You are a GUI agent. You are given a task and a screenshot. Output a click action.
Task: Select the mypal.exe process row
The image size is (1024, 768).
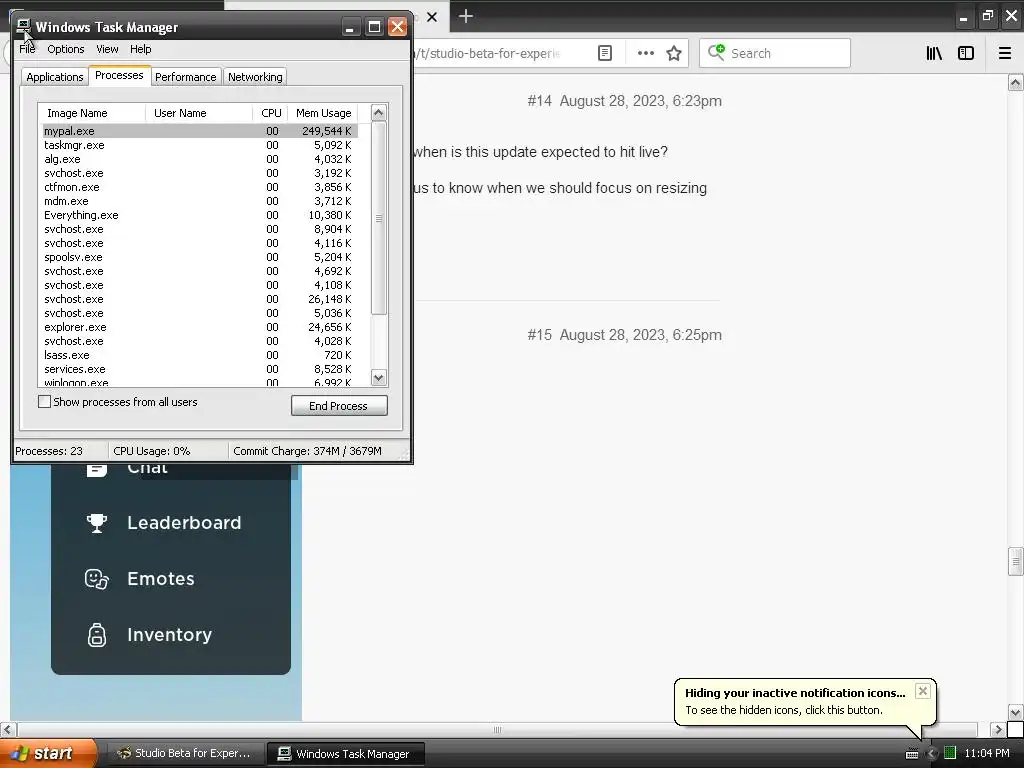pyautogui.click(x=200, y=131)
